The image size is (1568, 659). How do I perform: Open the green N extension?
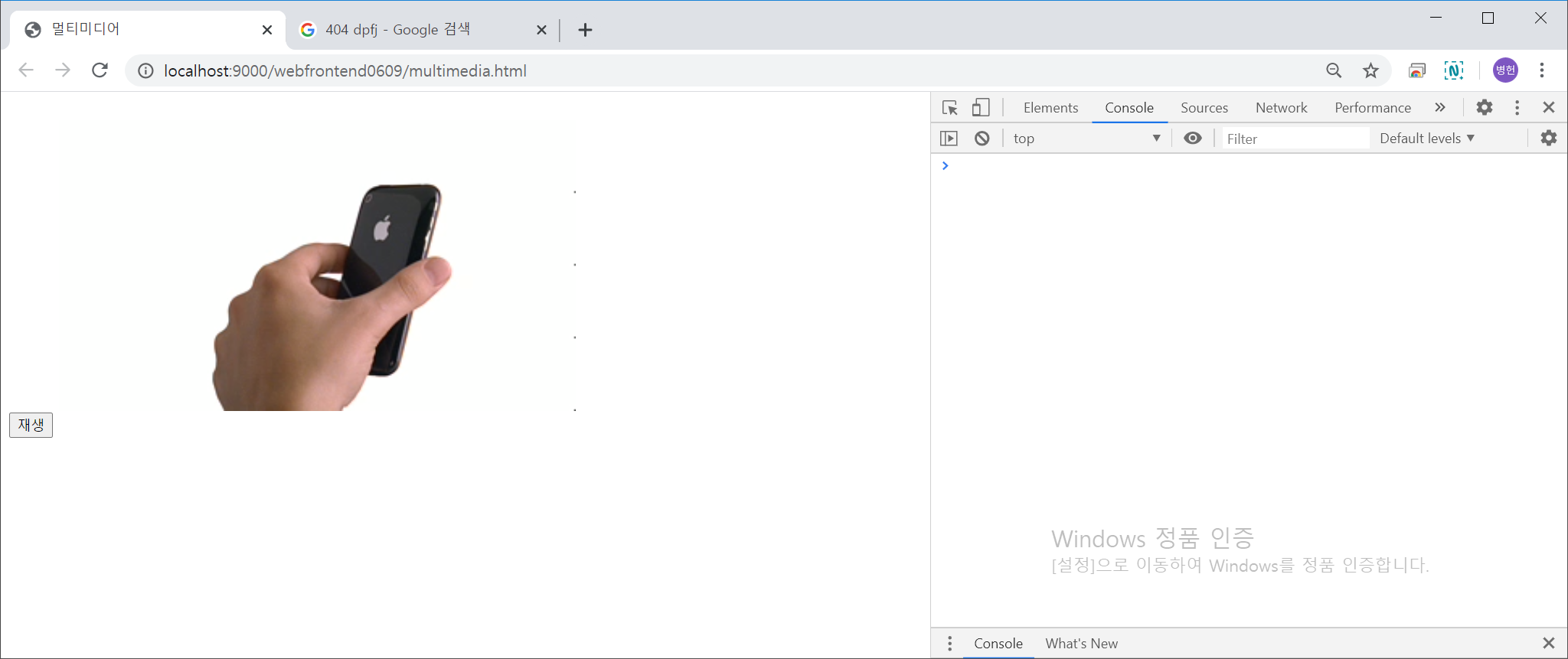pyautogui.click(x=1454, y=70)
